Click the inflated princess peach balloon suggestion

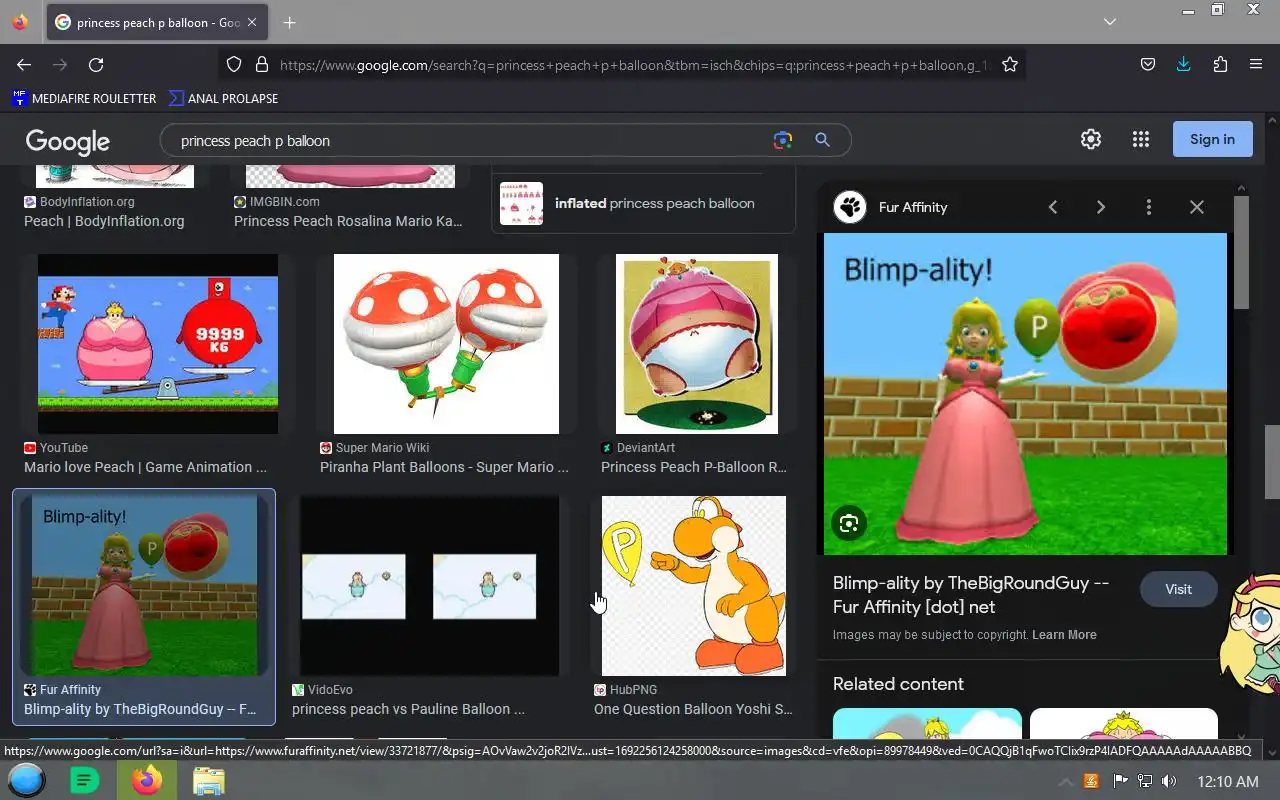click(x=643, y=203)
